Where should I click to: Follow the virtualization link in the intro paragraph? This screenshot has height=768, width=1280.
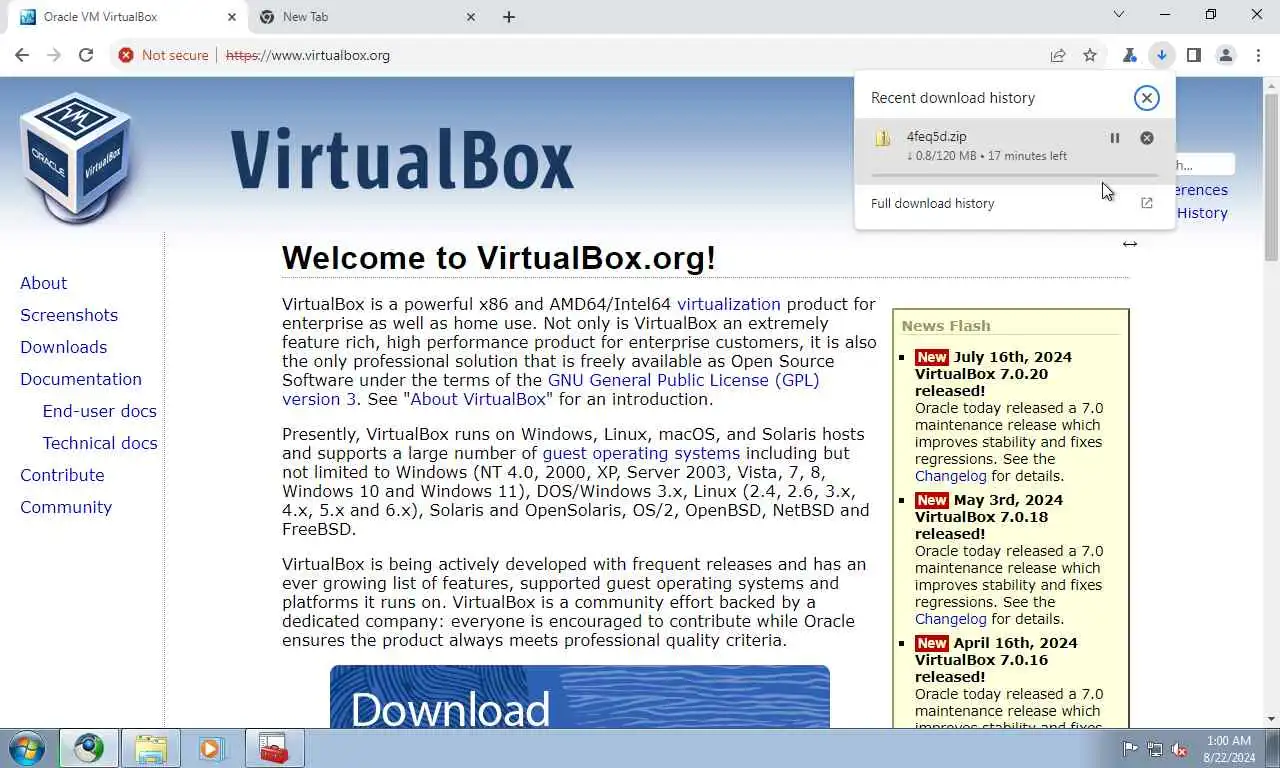pos(729,304)
